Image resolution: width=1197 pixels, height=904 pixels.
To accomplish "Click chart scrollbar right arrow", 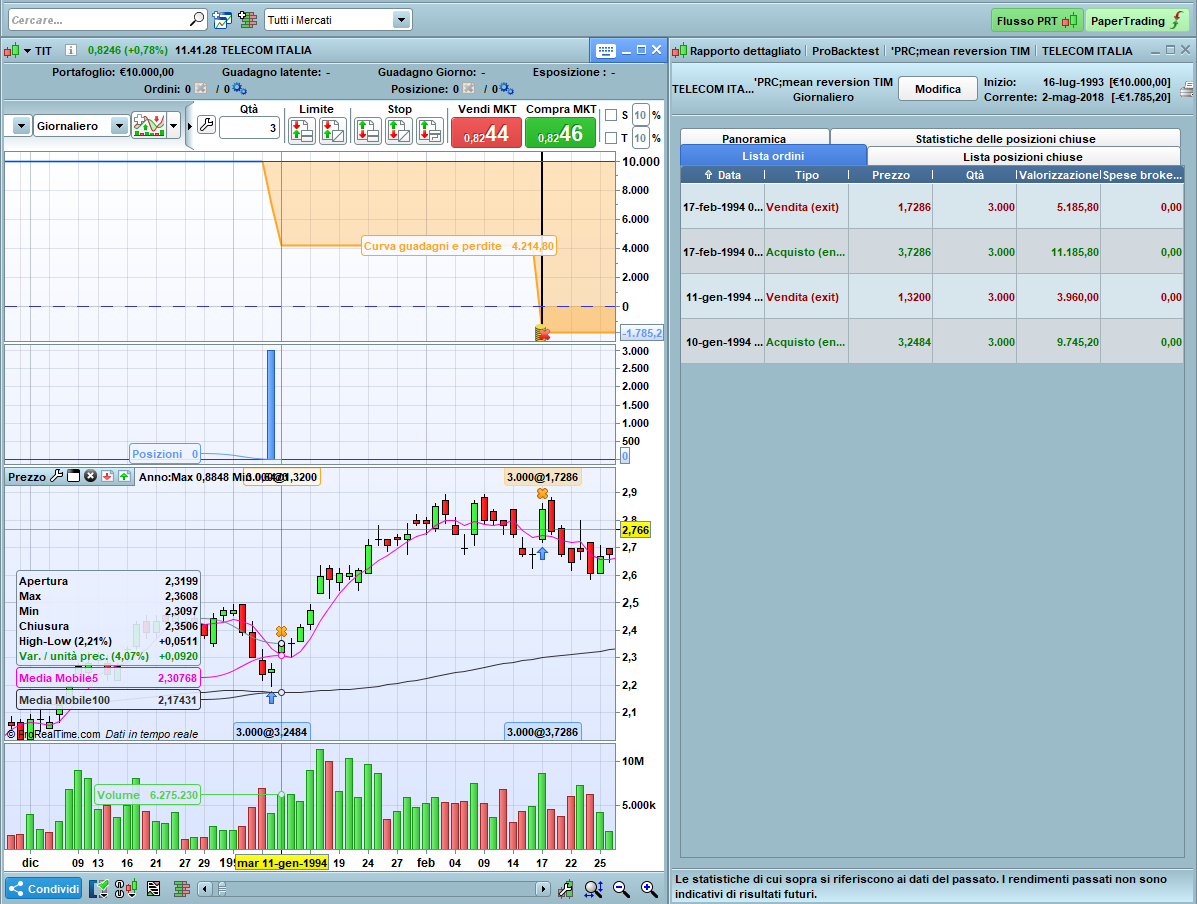I will tap(542, 889).
